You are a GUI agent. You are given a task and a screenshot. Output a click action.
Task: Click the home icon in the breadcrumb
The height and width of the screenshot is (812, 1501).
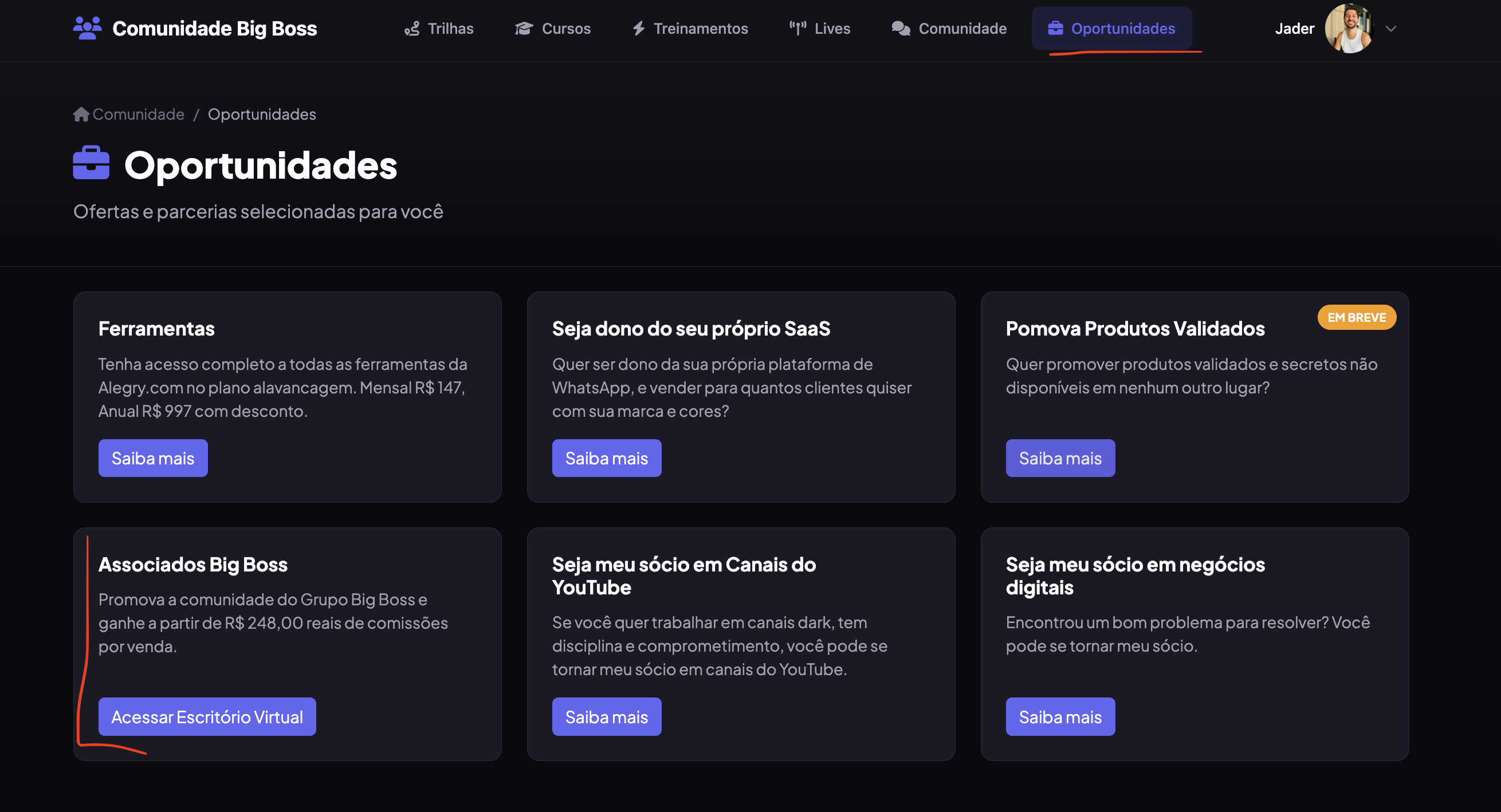(x=81, y=114)
